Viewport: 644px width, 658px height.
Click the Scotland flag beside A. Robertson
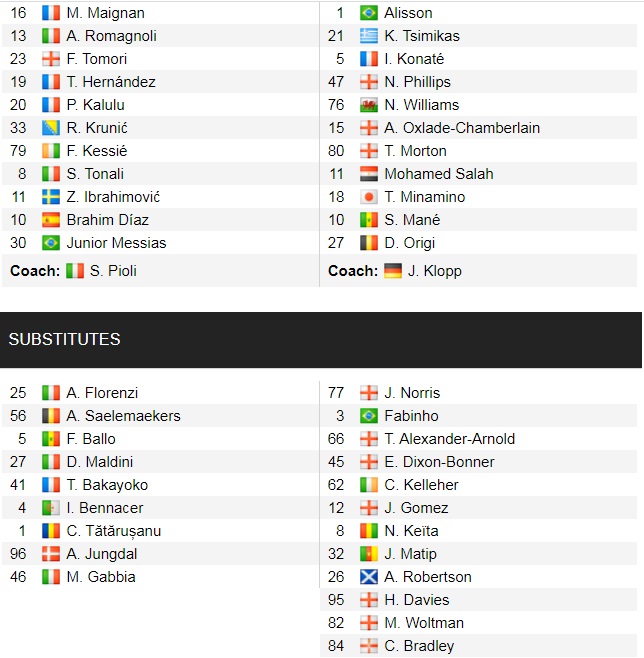pos(368,577)
